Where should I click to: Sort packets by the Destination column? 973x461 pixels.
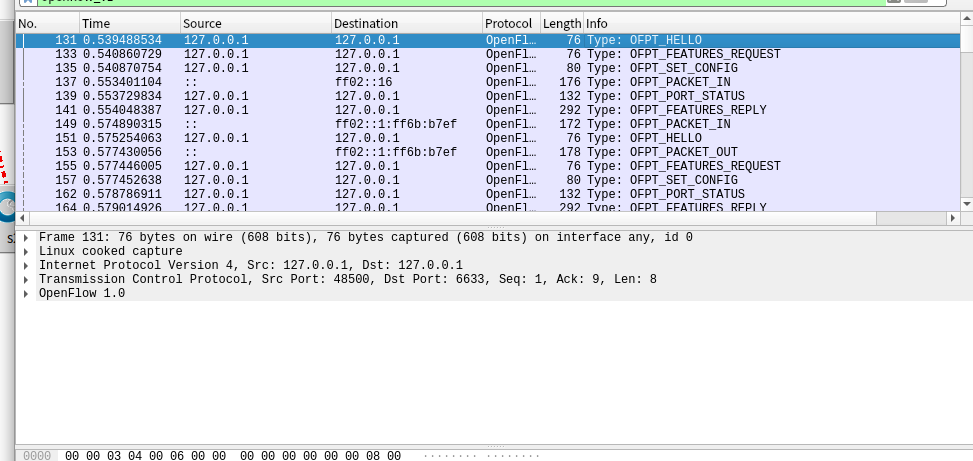click(407, 24)
